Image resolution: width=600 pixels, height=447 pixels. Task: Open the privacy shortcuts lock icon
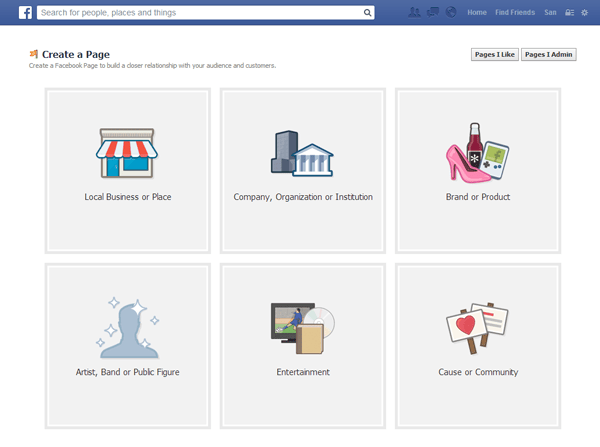(569, 13)
